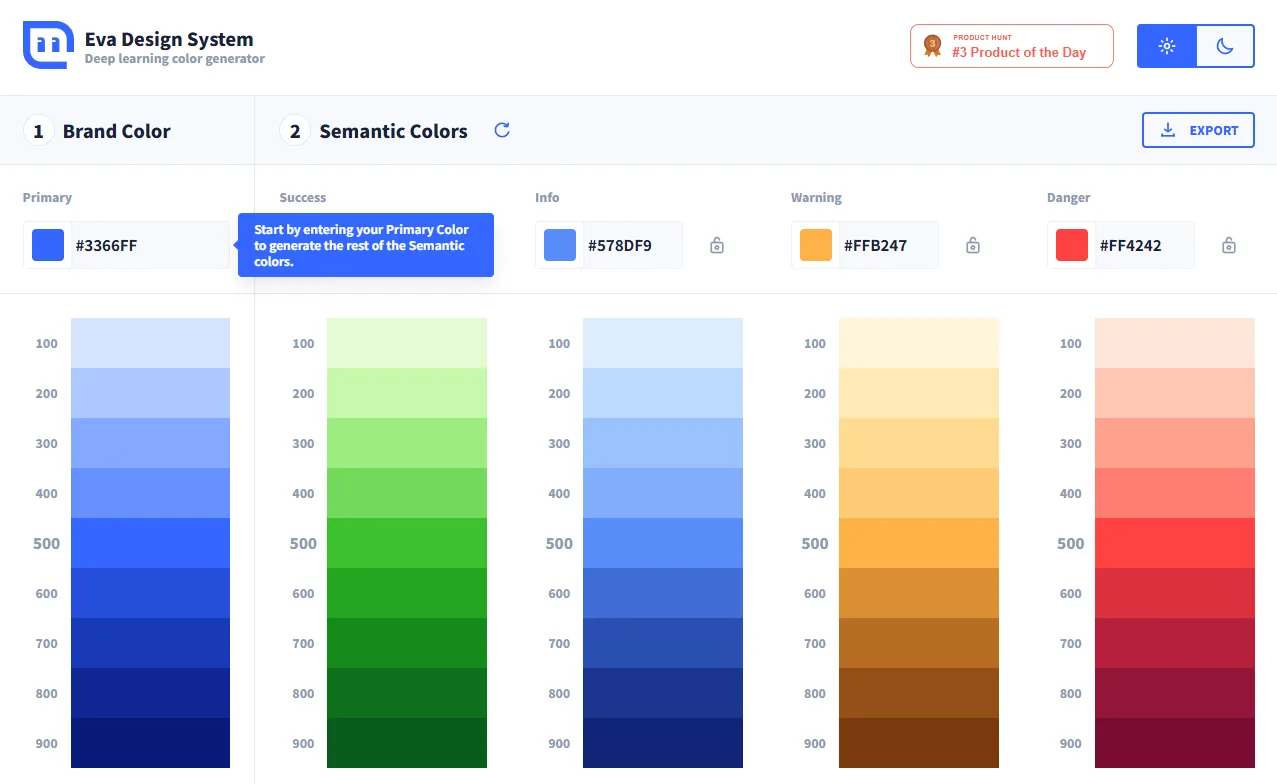Select Success shade 100 swatch
This screenshot has height=784, width=1277.
(407, 343)
